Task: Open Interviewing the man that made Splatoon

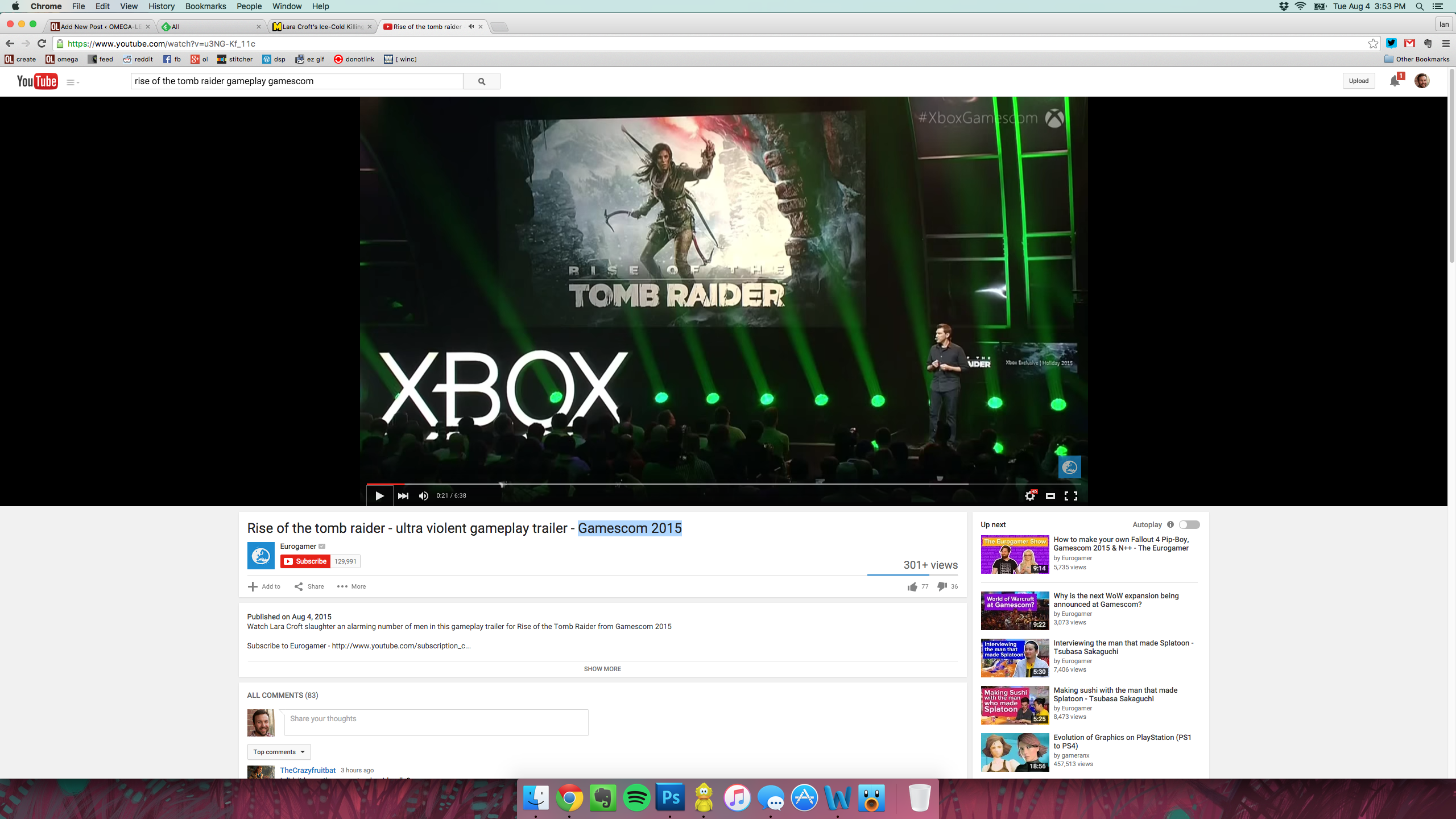Action: (1123, 647)
